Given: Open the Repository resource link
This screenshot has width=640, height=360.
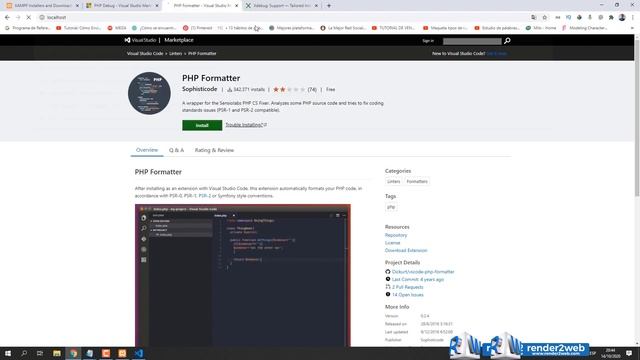Looking at the screenshot, I should click(396, 235).
